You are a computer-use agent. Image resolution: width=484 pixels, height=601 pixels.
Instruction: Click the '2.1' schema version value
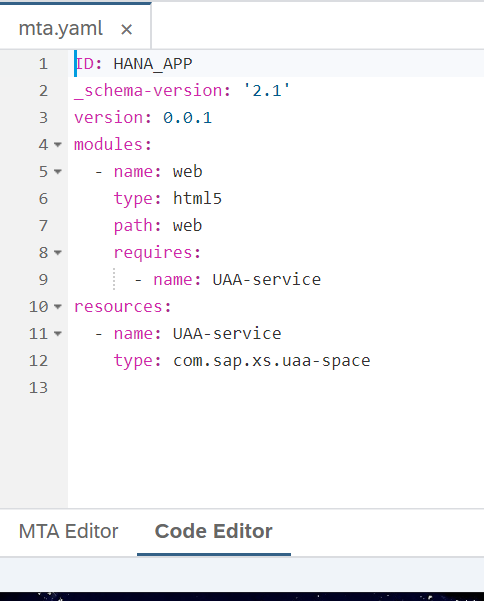coord(267,91)
